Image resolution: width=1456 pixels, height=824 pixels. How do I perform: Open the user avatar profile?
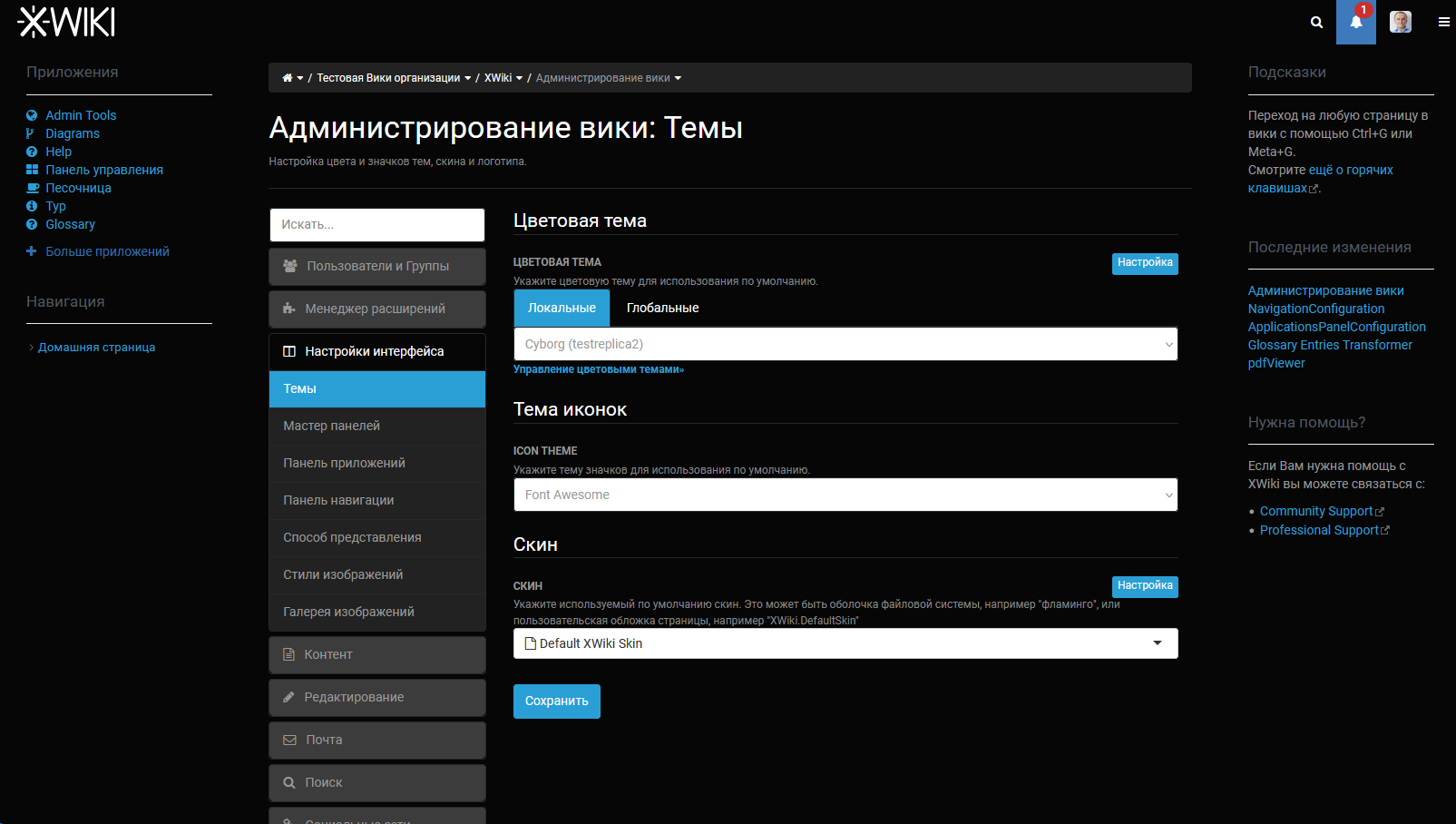click(x=1401, y=22)
